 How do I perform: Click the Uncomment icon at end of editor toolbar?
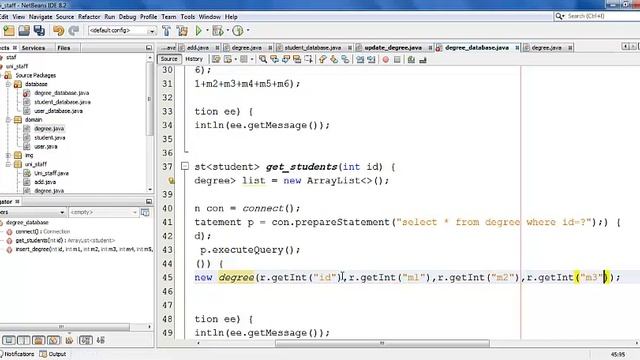click(423, 60)
